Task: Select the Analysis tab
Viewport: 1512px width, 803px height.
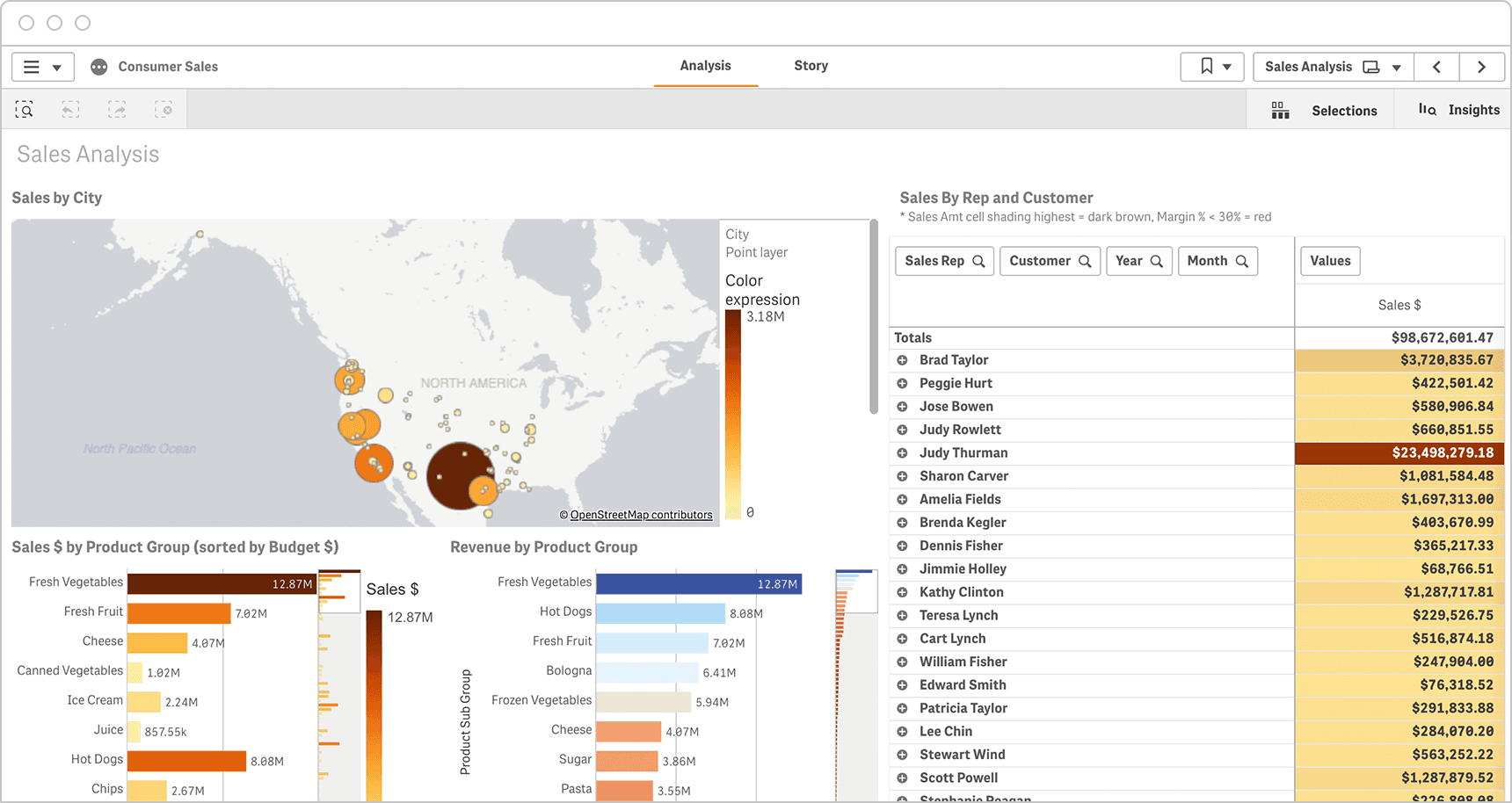Action: (x=705, y=65)
